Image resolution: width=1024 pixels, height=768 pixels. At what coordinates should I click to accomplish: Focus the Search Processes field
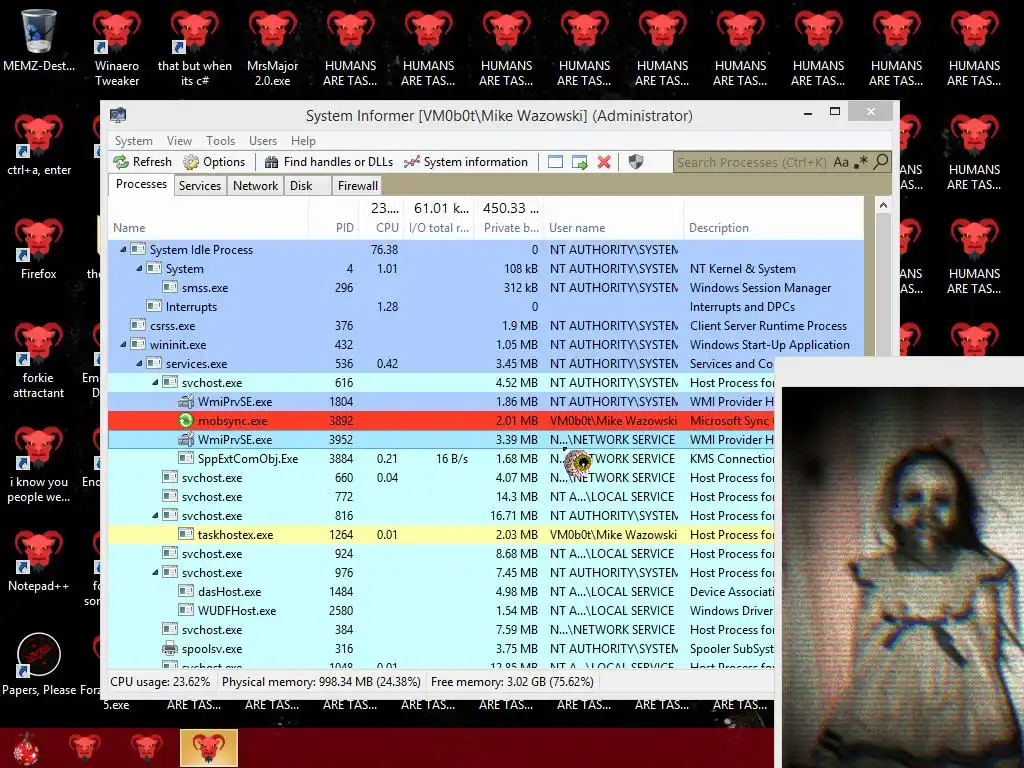coord(752,162)
